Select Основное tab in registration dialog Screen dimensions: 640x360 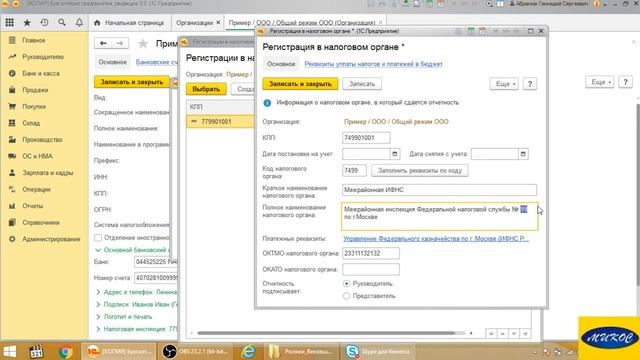click(x=281, y=64)
